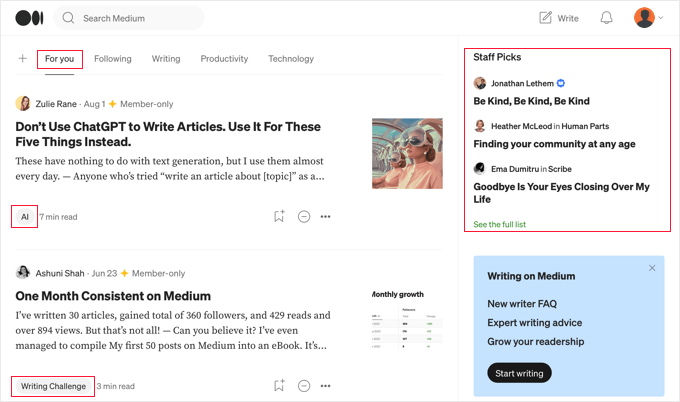Image resolution: width=680 pixels, height=402 pixels.
Task: Open the ChatGPT article thumbnail image
Action: pyautogui.click(x=407, y=154)
